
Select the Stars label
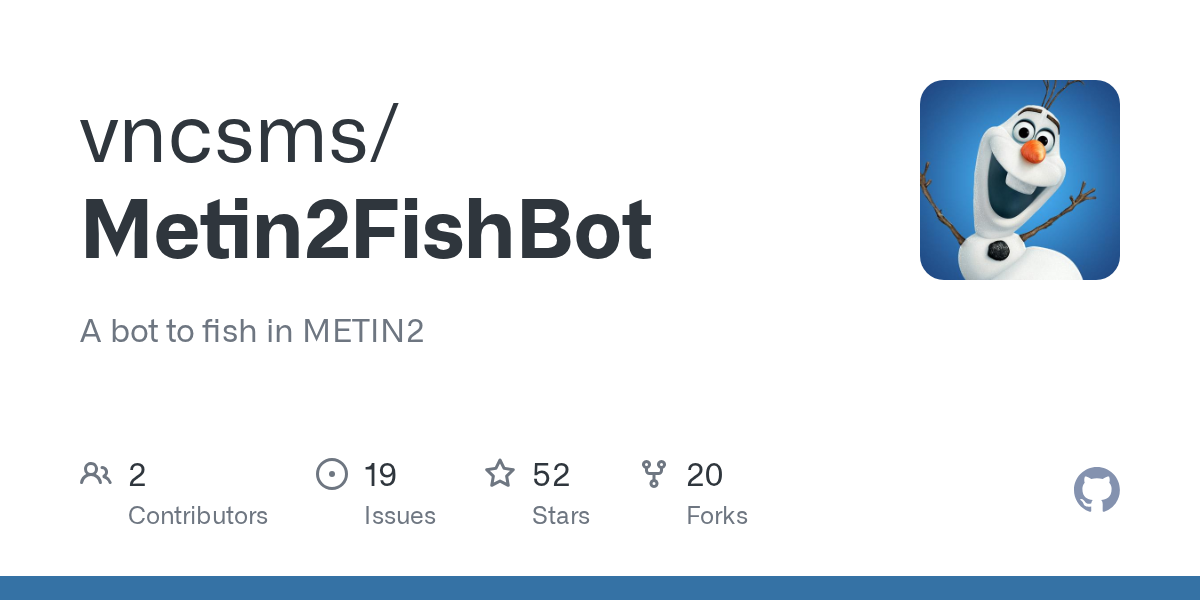tap(561, 516)
